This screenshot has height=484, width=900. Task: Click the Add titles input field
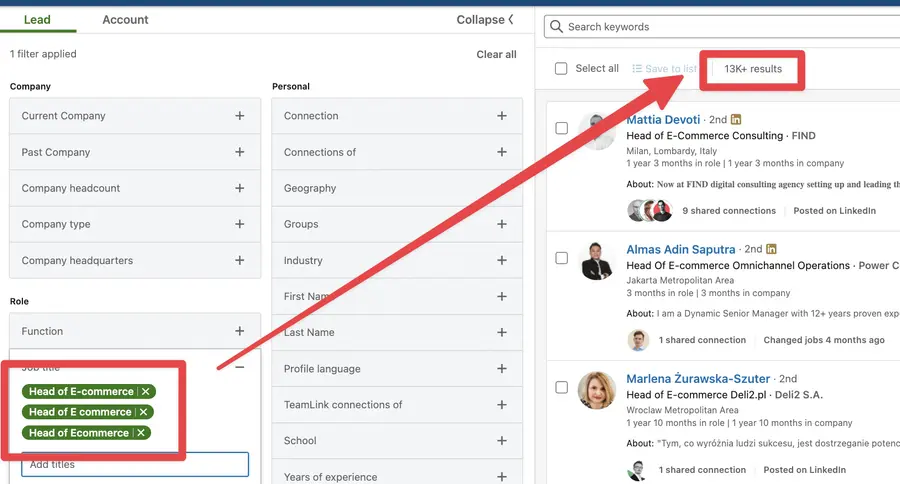coord(135,464)
